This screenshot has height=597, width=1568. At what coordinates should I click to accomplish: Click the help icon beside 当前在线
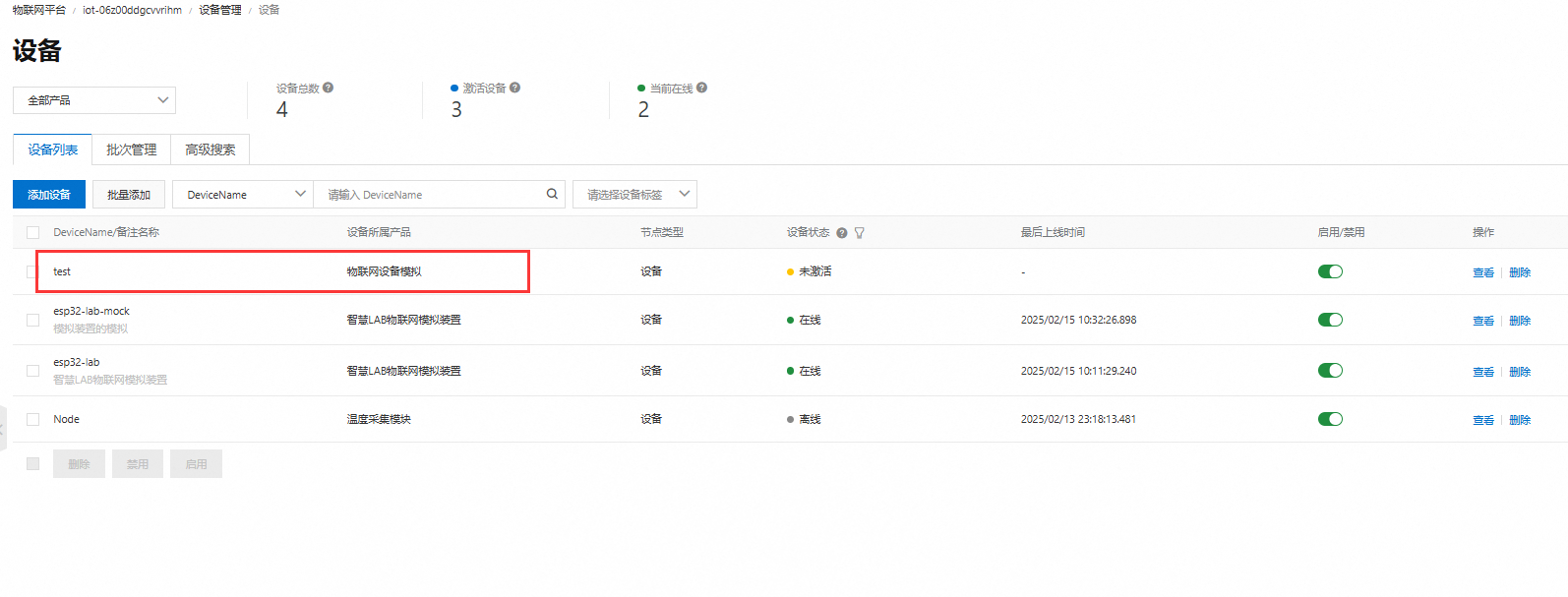[x=701, y=88]
